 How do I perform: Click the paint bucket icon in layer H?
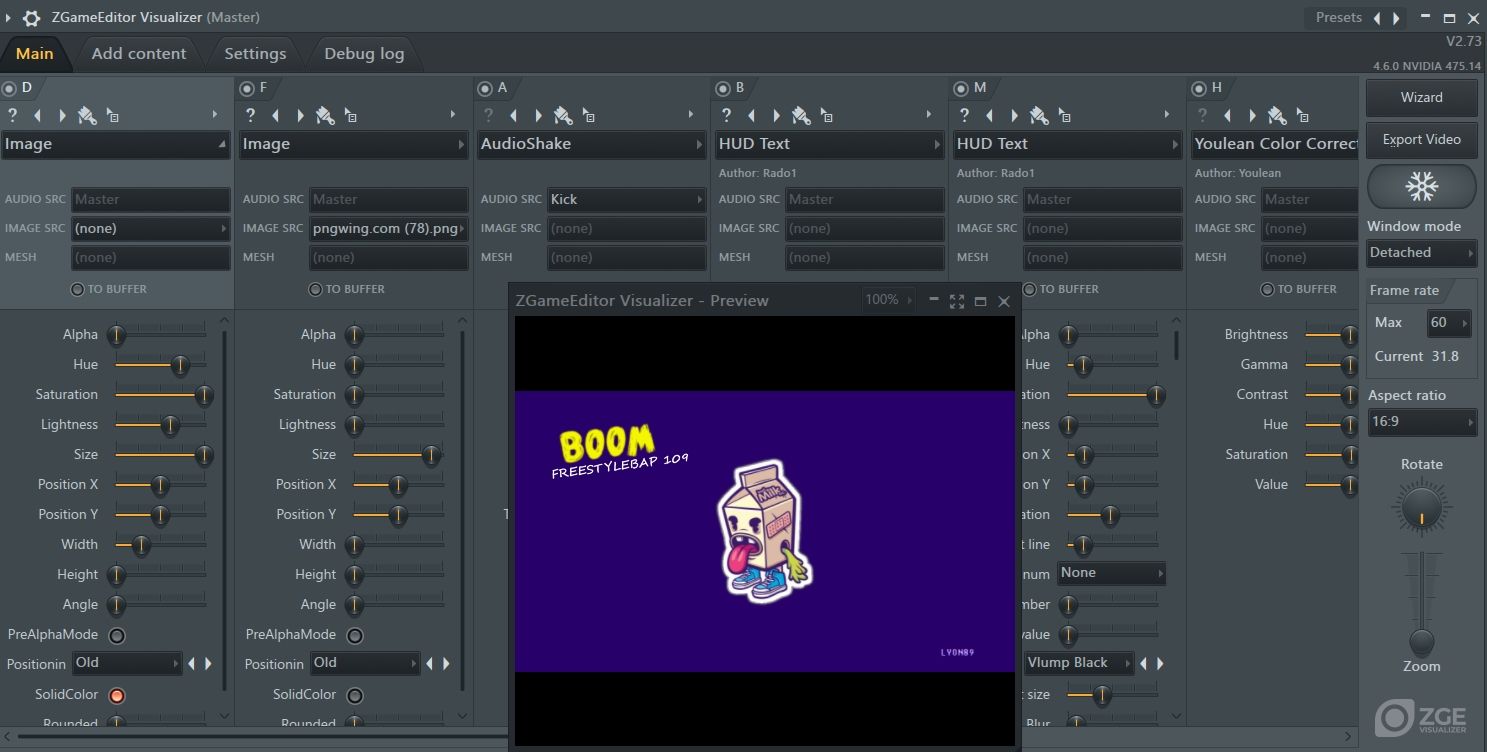coord(1277,115)
